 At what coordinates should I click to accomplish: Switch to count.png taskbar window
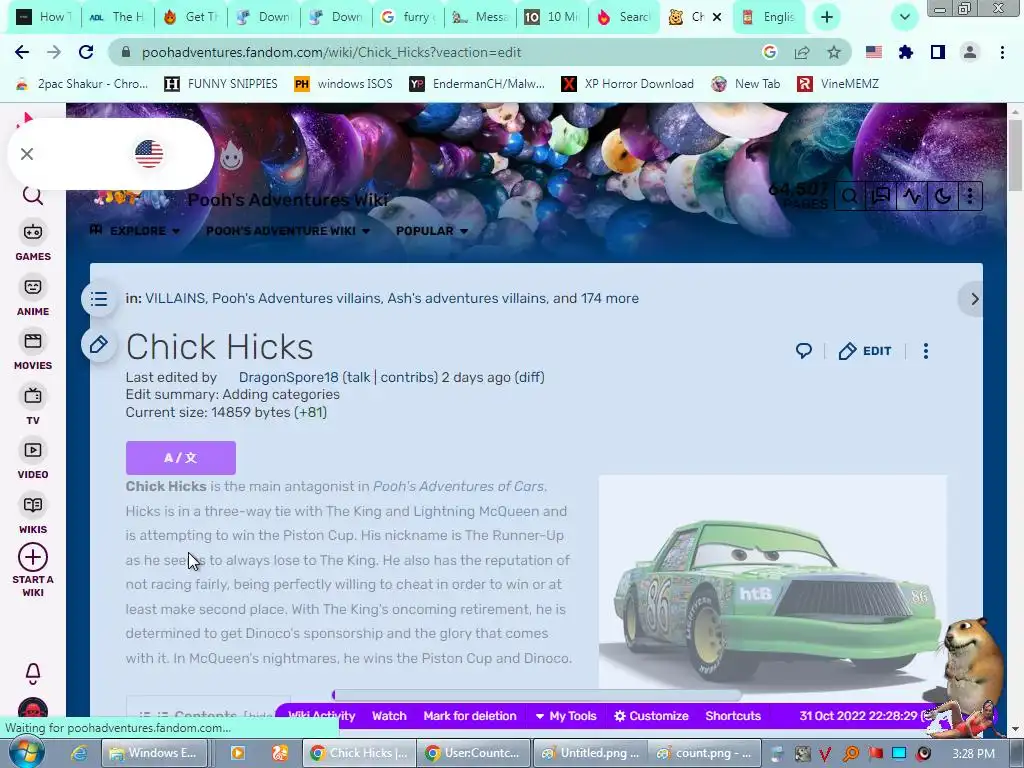705,753
